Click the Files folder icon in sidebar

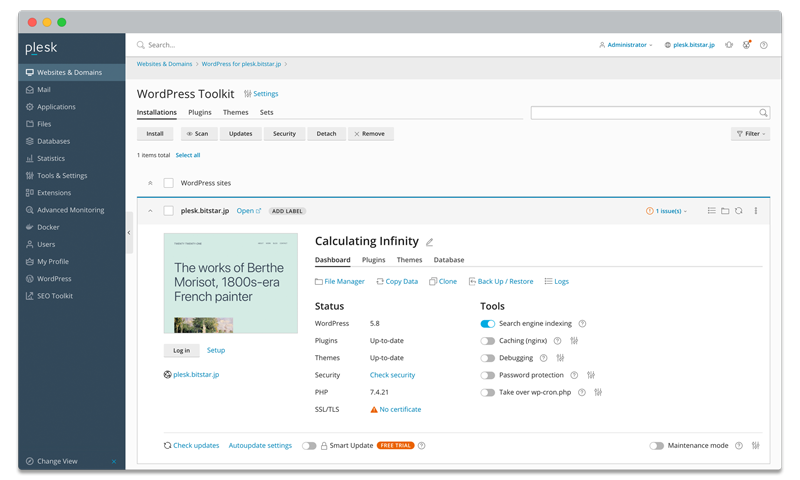tap(30, 124)
